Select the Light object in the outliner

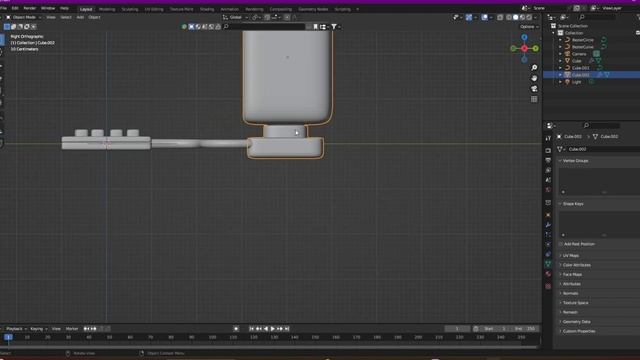(576, 82)
